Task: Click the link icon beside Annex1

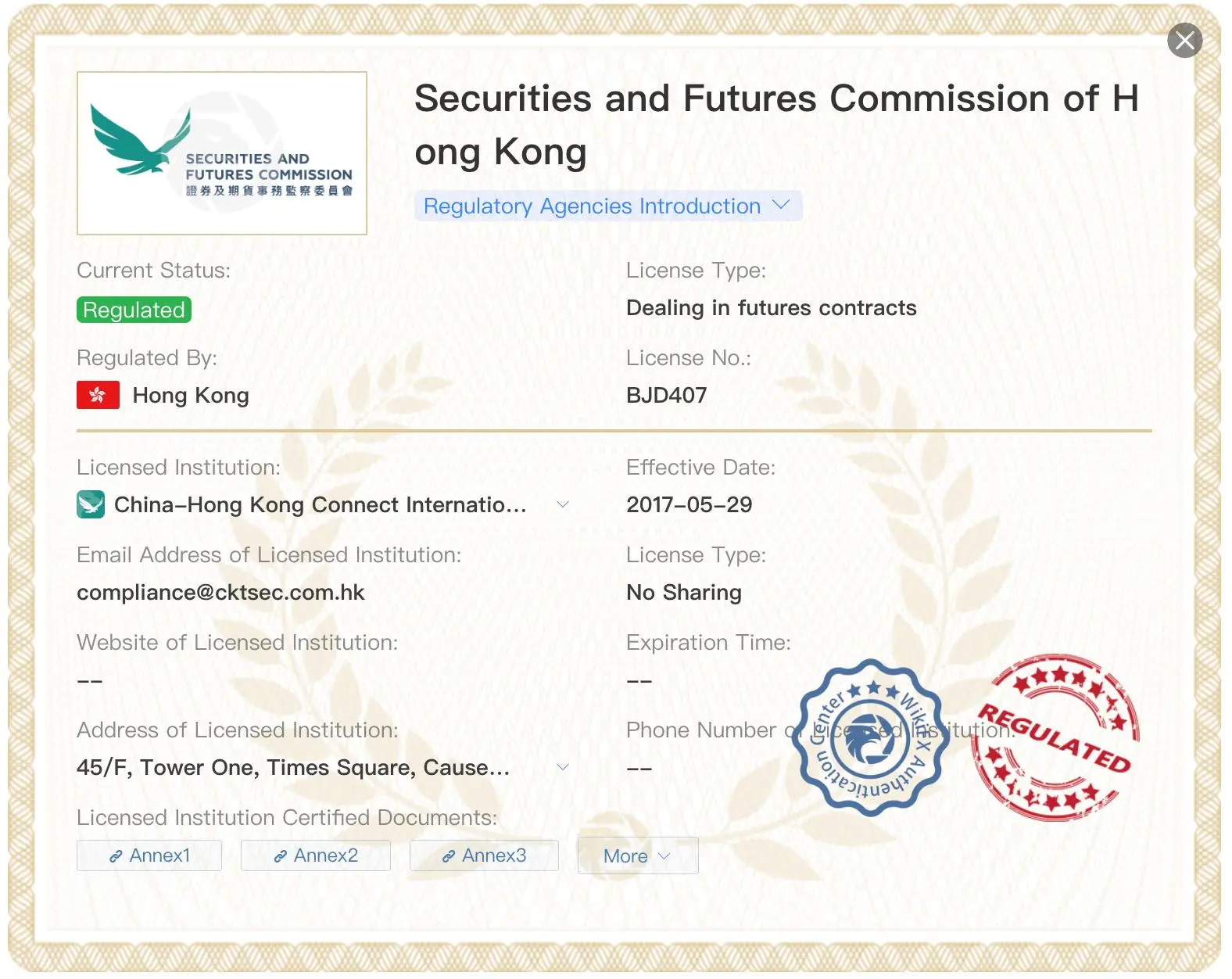Action: (116, 856)
